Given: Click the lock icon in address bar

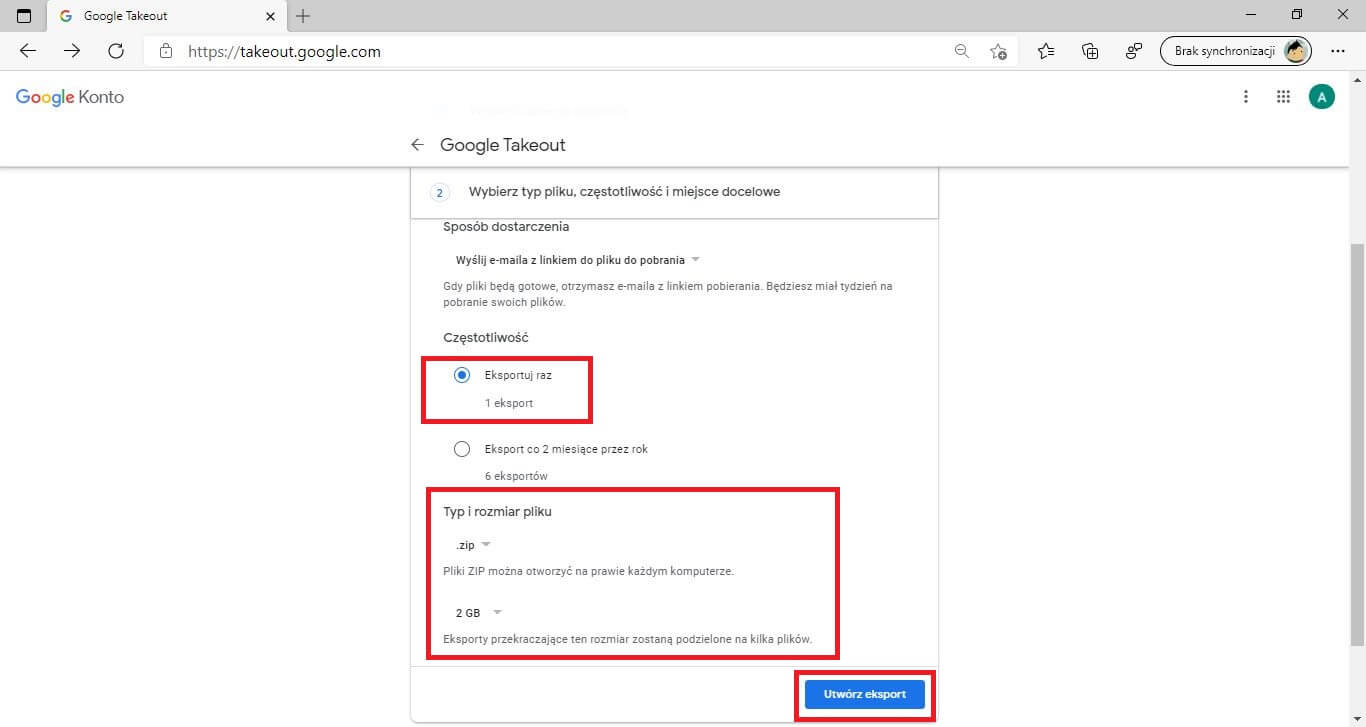Looking at the screenshot, I should click(167, 51).
